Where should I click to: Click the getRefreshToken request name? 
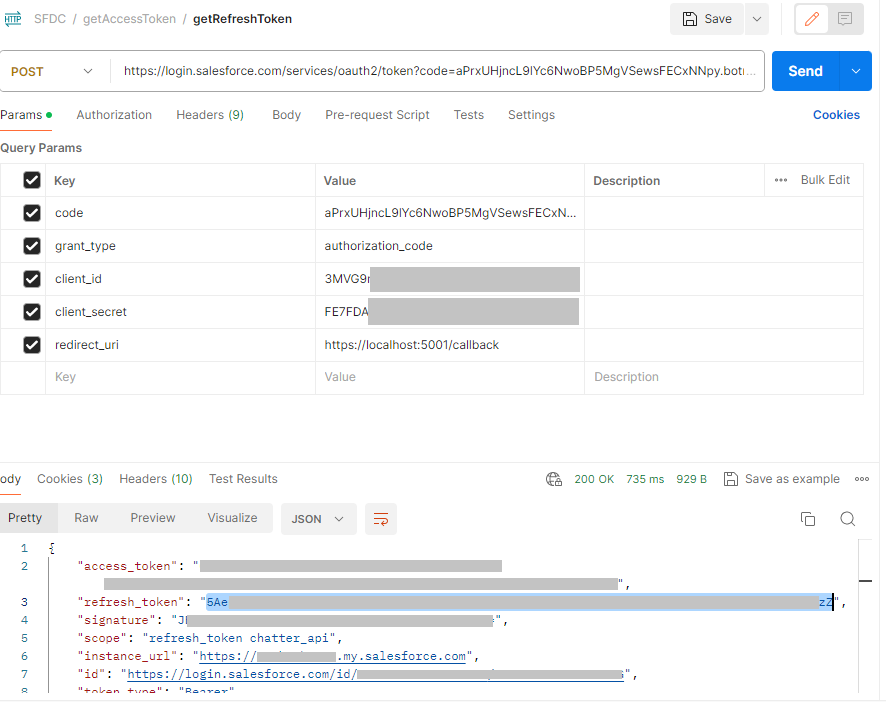[x=242, y=19]
